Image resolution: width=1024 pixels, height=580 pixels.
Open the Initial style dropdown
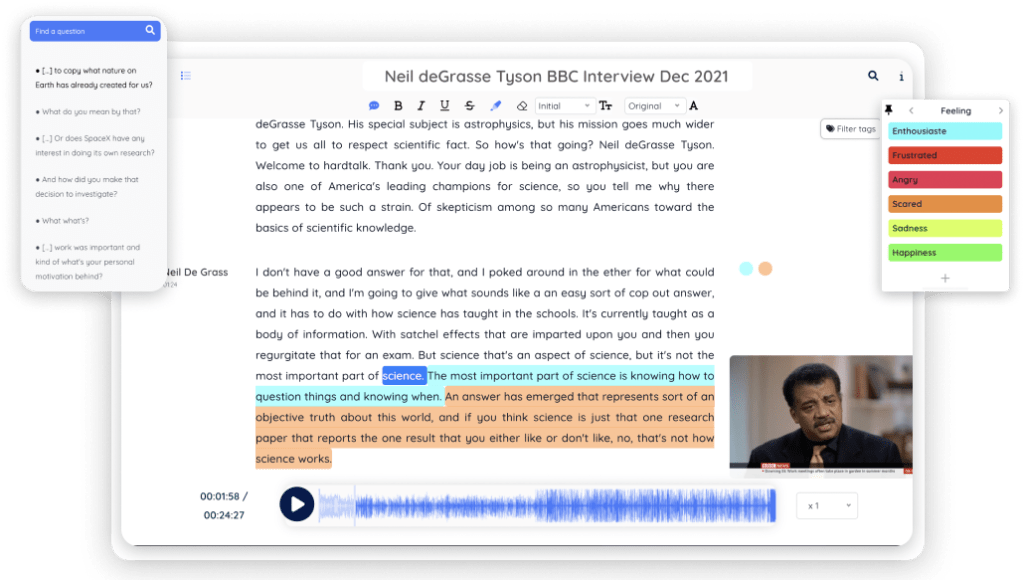[564, 106]
